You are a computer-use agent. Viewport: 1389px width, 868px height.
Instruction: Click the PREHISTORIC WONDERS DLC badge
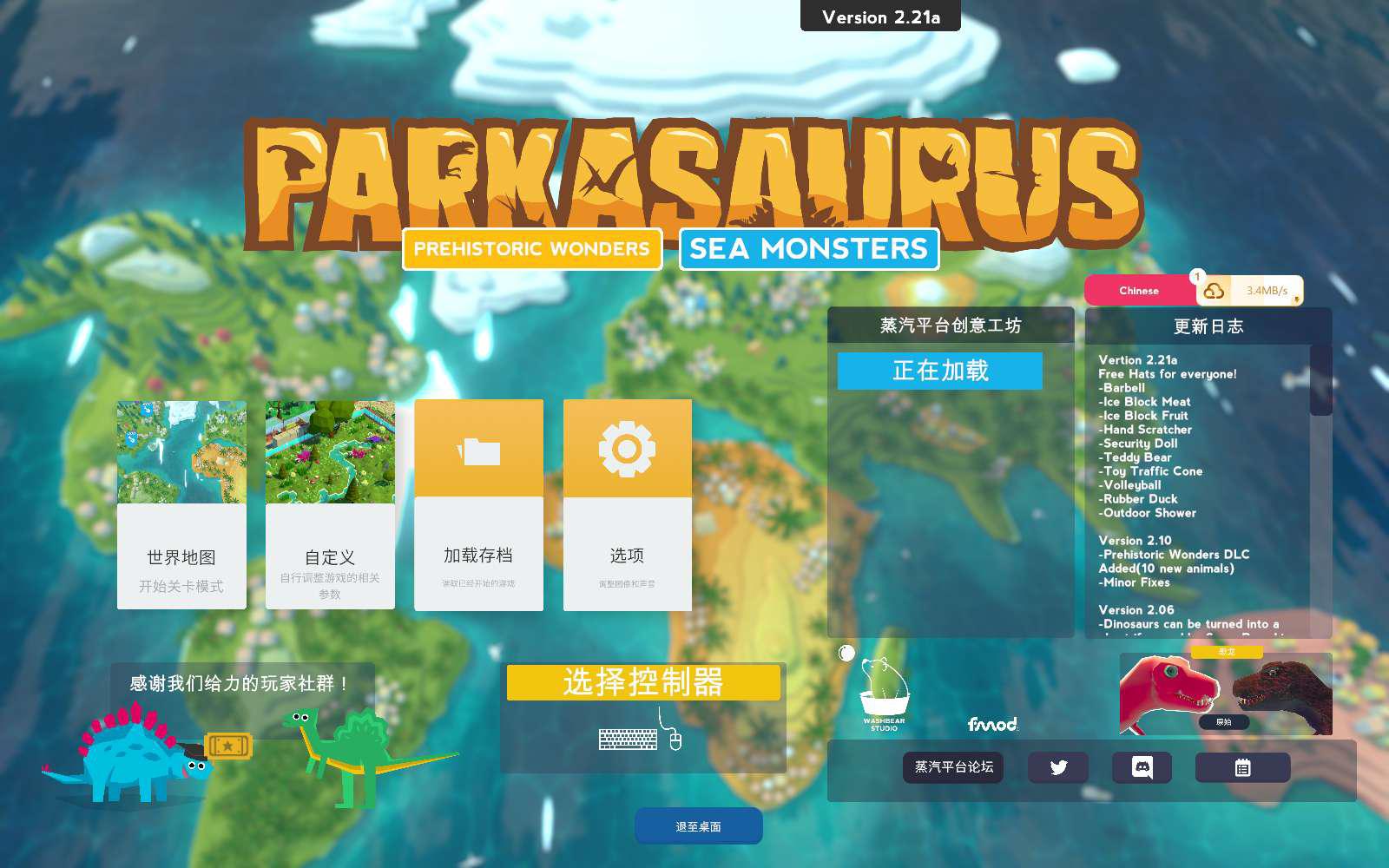(x=532, y=249)
